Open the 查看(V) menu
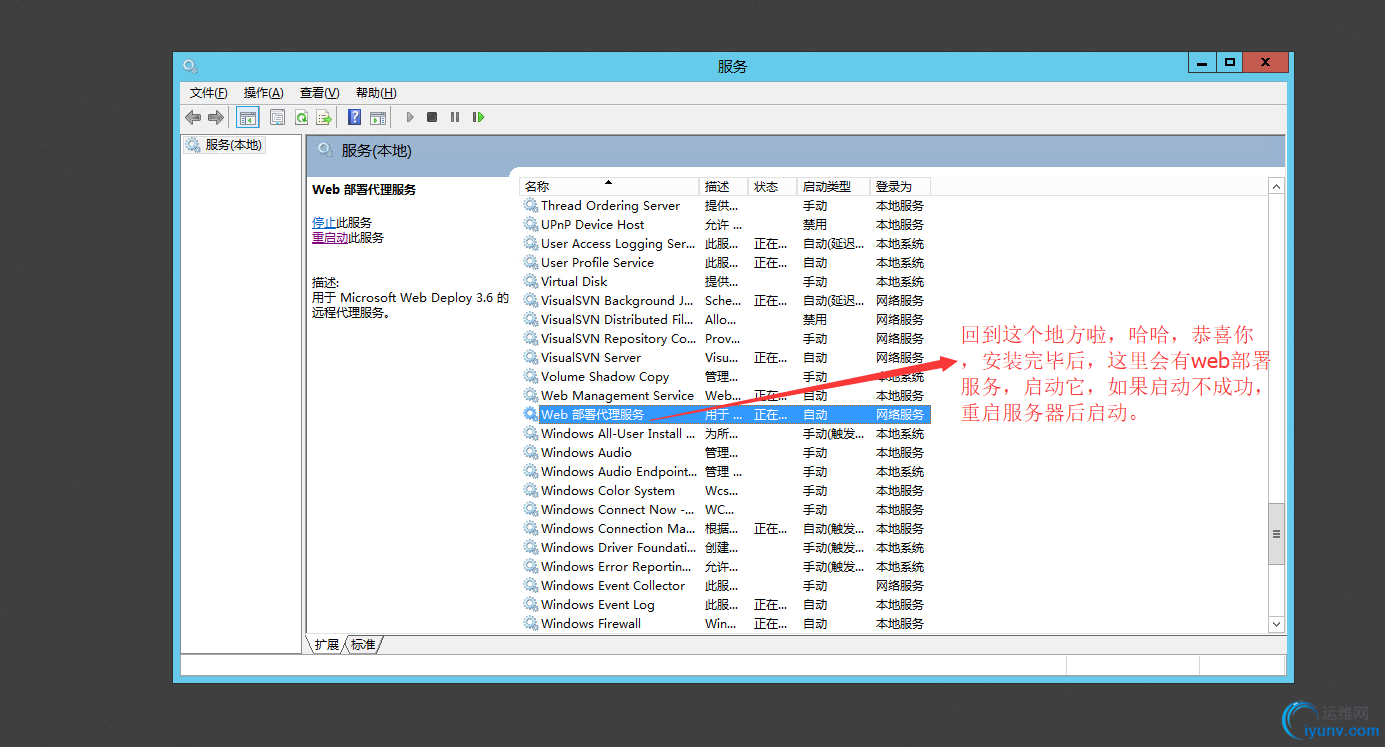Image resolution: width=1385 pixels, height=747 pixels. pos(320,93)
